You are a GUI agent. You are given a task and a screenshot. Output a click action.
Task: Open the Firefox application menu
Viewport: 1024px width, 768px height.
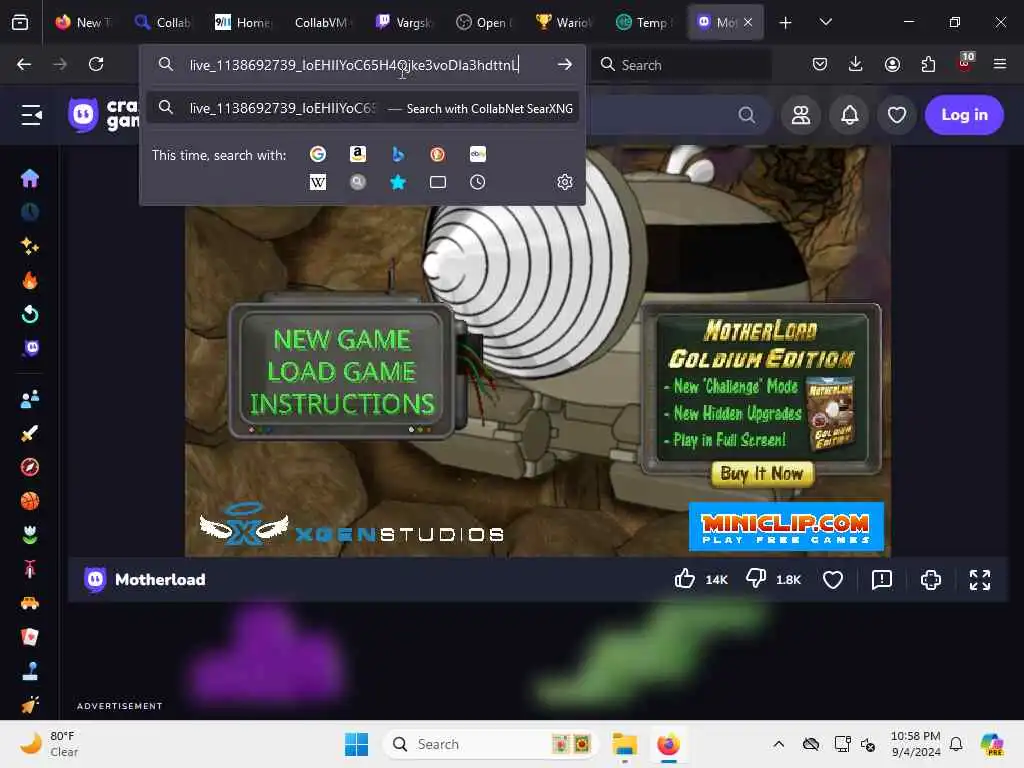tap(1000, 64)
